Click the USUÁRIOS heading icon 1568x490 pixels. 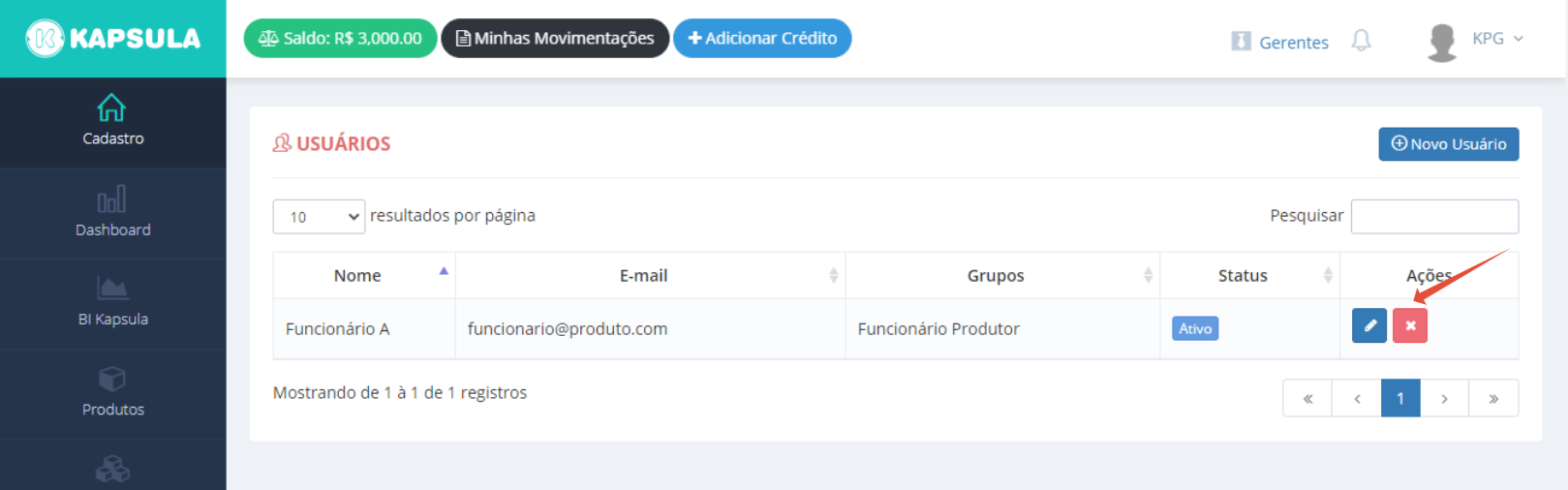282,143
